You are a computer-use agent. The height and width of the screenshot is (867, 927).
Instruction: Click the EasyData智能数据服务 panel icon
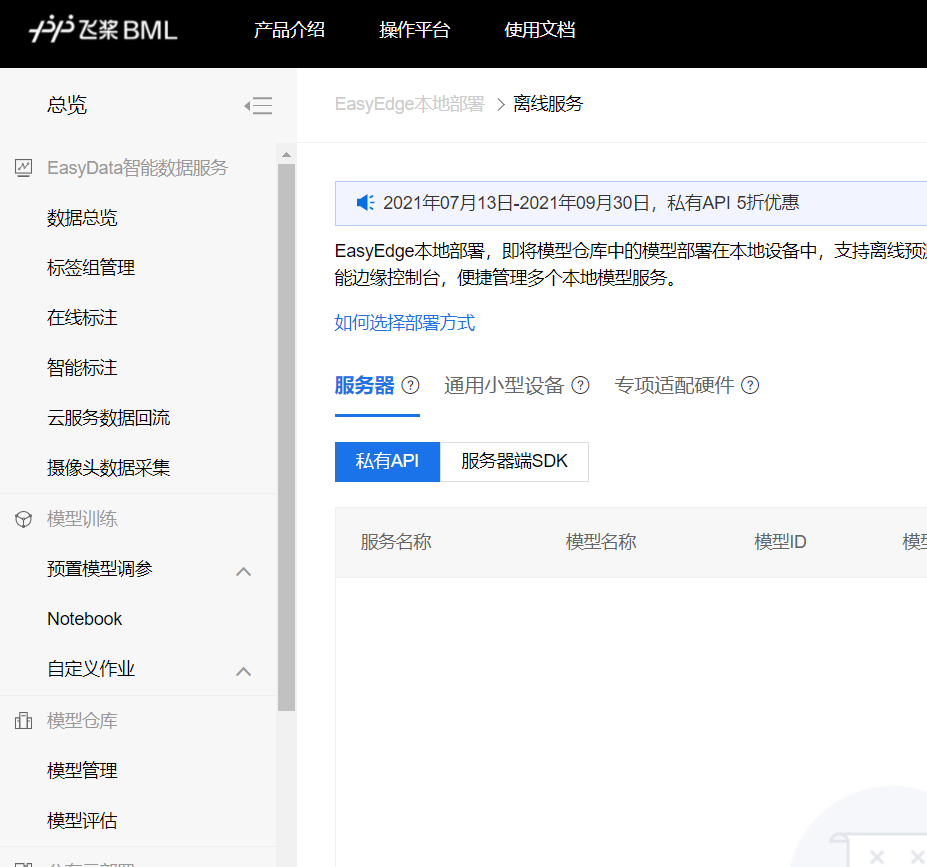tap(22, 168)
